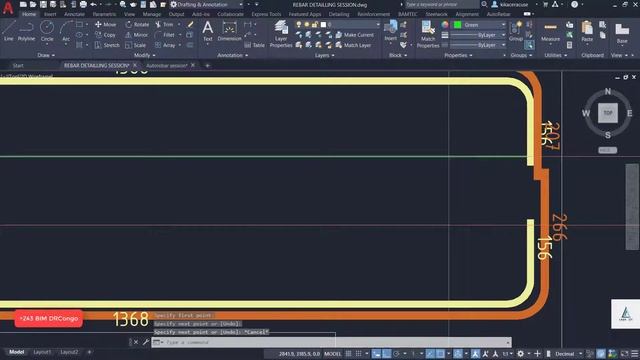Click the Base view tool
This screenshot has width=640, height=360.
point(622,33)
